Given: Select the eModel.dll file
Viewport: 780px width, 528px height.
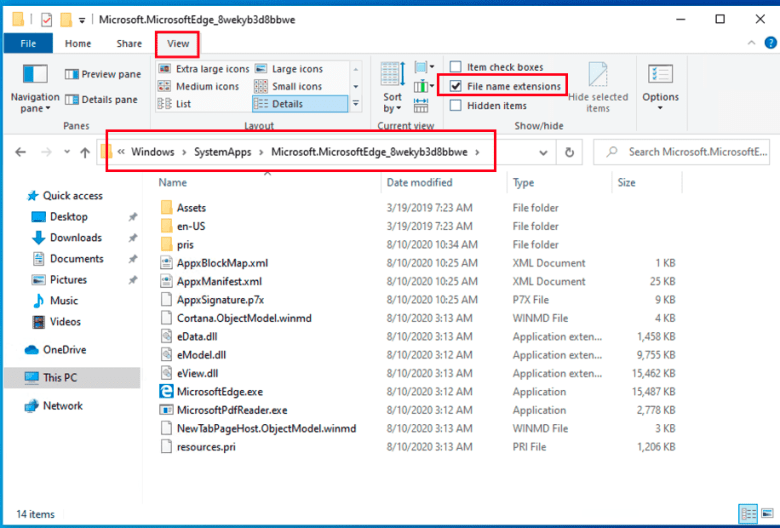Looking at the screenshot, I should point(201,355).
